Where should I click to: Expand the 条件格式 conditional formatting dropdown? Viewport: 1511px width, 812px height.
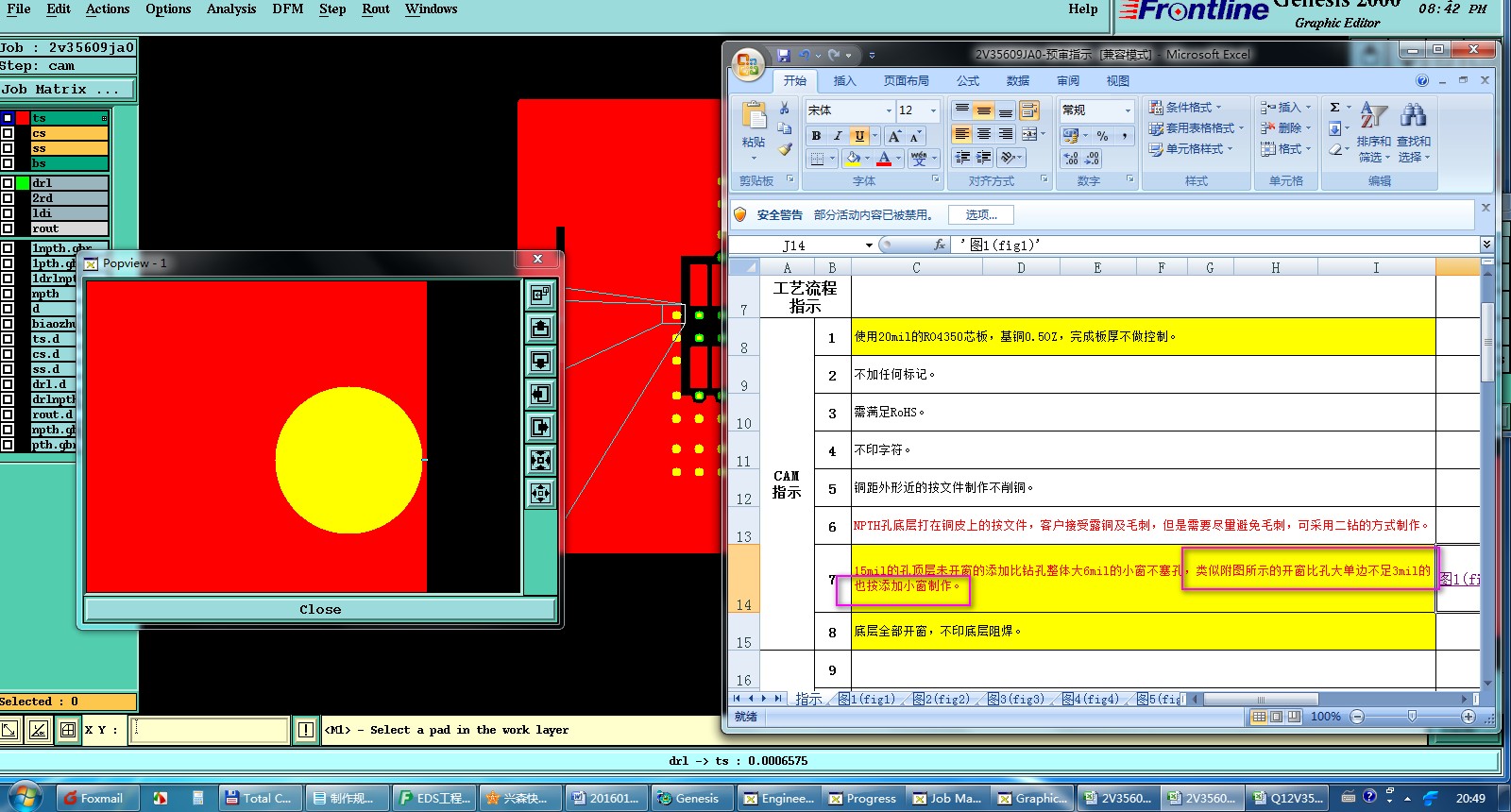[1185, 107]
